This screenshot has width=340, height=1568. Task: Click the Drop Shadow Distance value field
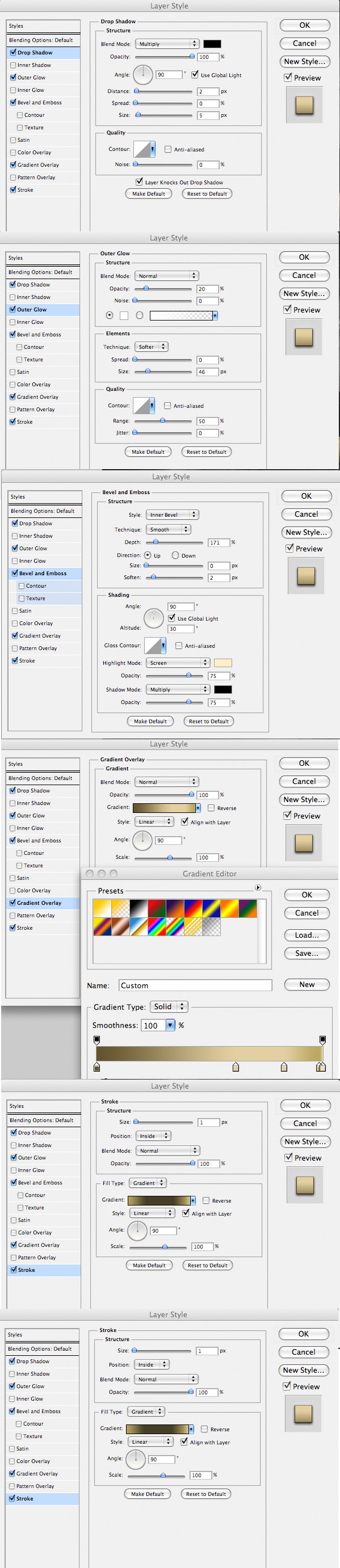pos(208,91)
